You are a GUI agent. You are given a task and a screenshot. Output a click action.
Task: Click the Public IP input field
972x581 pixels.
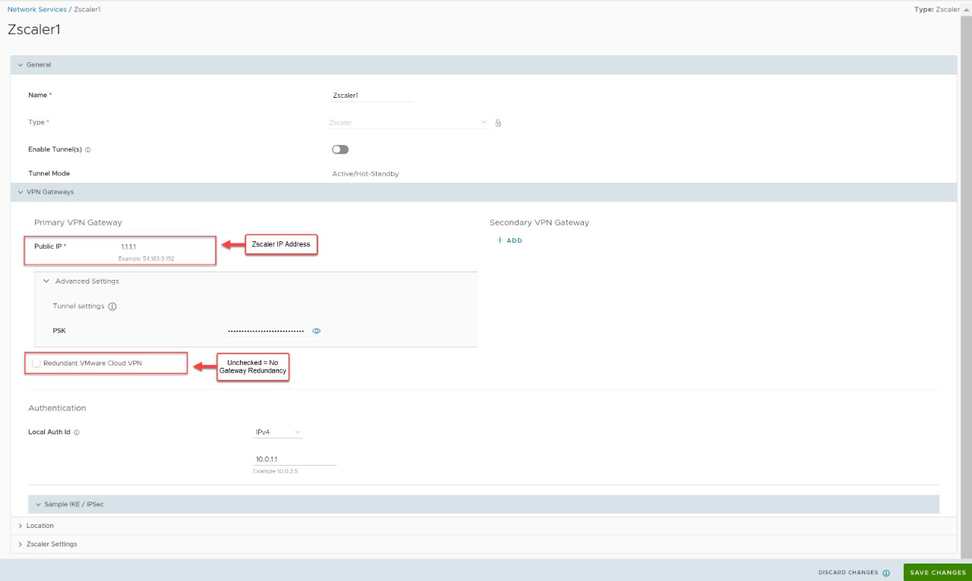160,246
